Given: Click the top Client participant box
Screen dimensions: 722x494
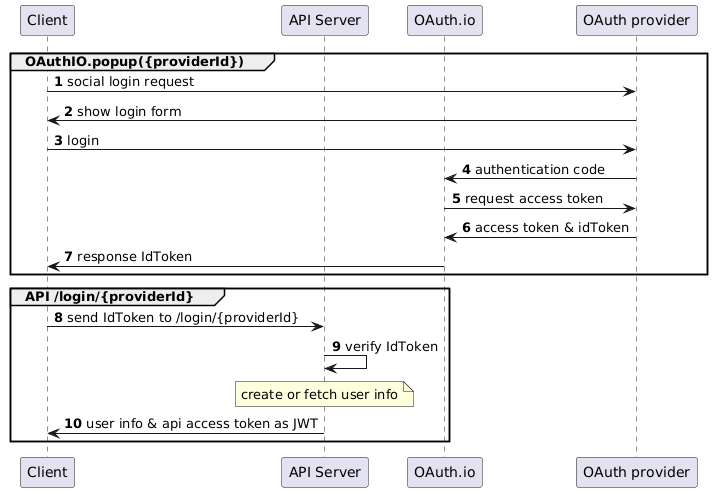Looking at the screenshot, I should tap(47, 20).
